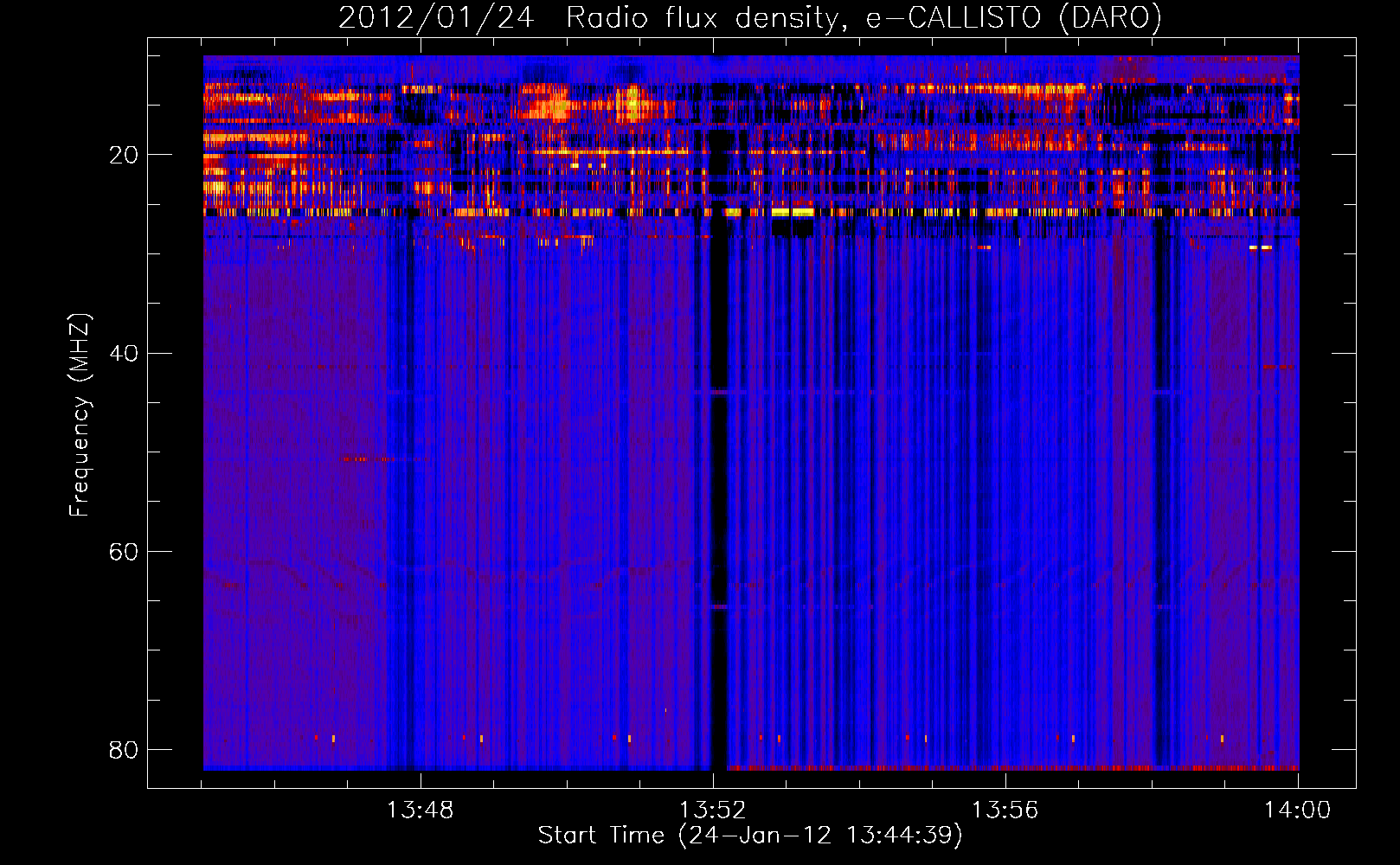
Task: Click the 'Frequency (MHZ)' axis label
Action: (x=79, y=415)
